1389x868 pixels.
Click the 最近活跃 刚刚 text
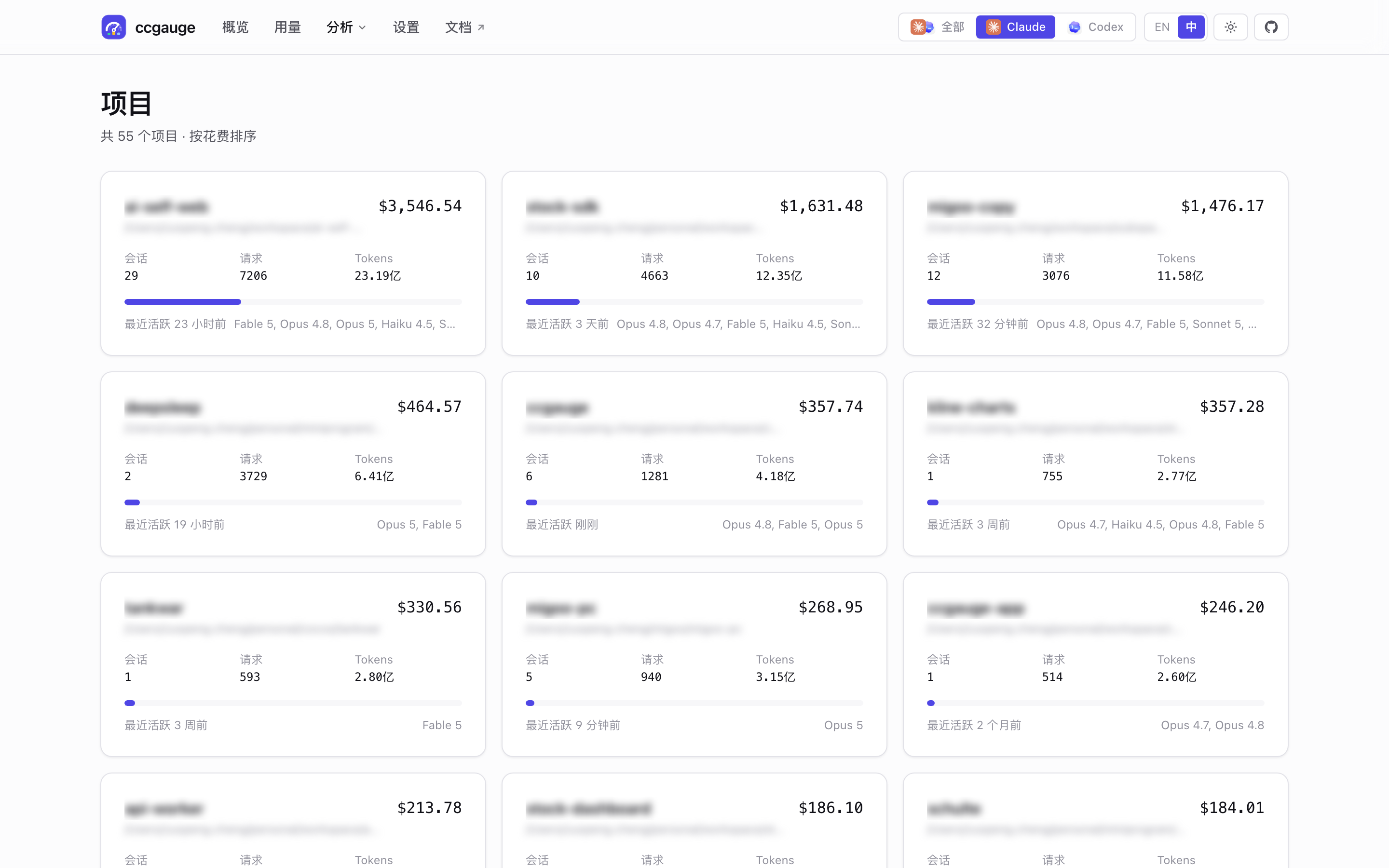pyautogui.click(x=562, y=525)
